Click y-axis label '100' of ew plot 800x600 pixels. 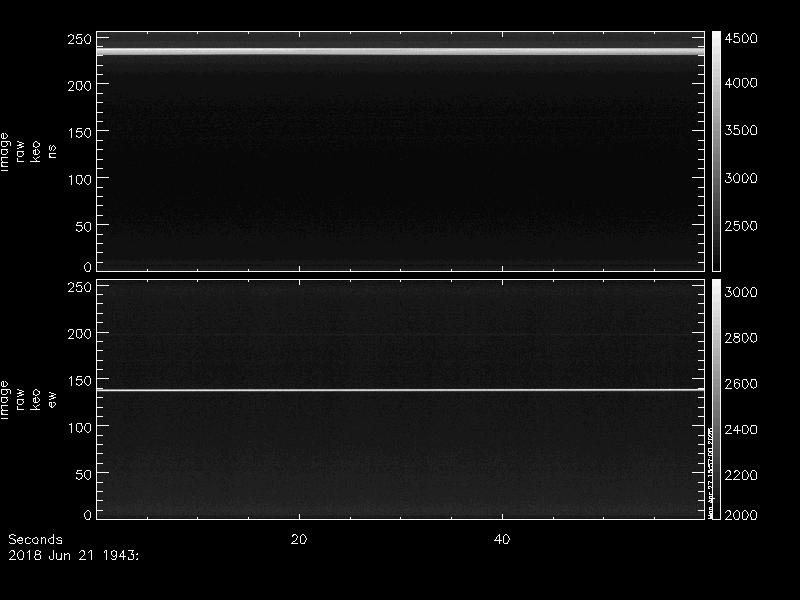80,428
